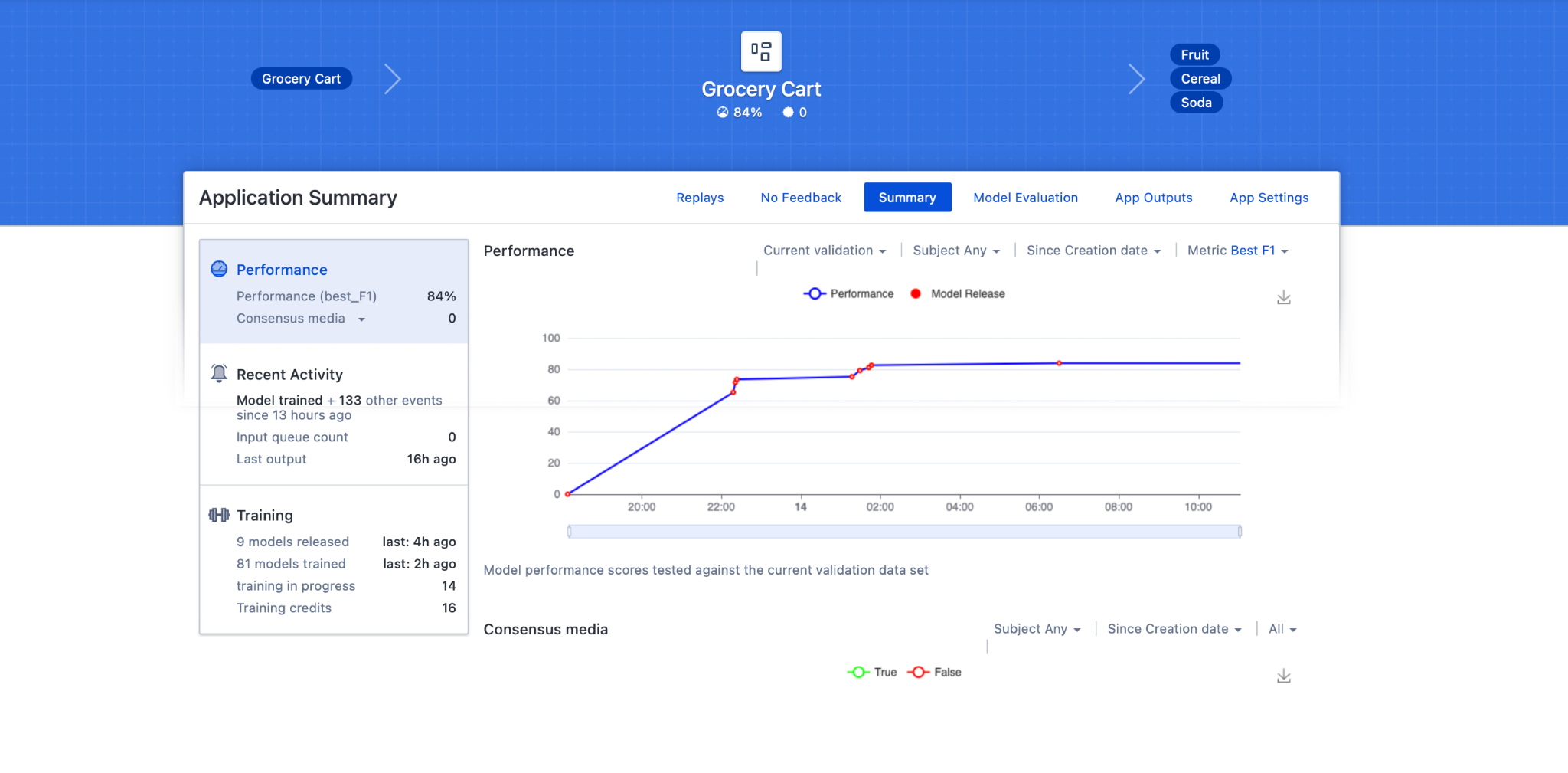Click the 'Recent Activity' heading
Screen dimensions: 1568x773
pyautogui.click(x=289, y=375)
